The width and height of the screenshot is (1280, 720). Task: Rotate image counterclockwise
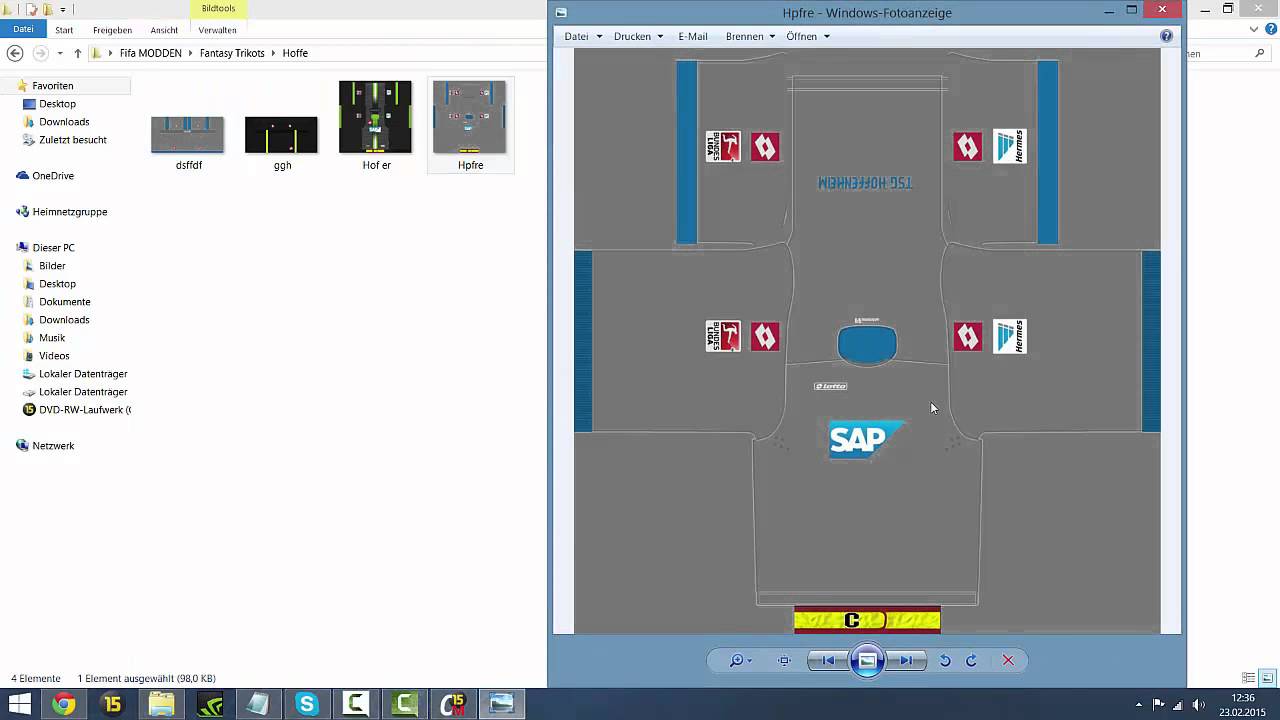click(945, 660)
